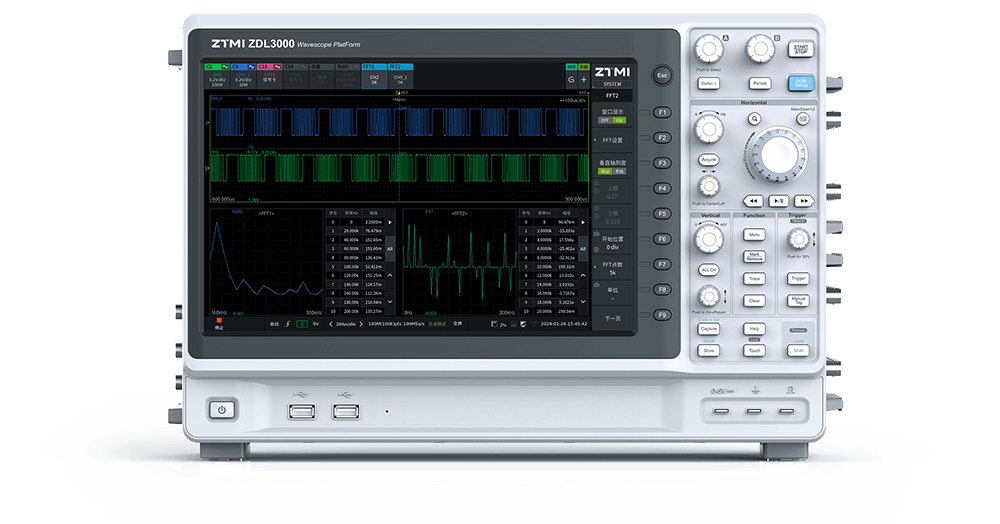Click the right chevron next to 100us/div timebase

coord(360,324)
